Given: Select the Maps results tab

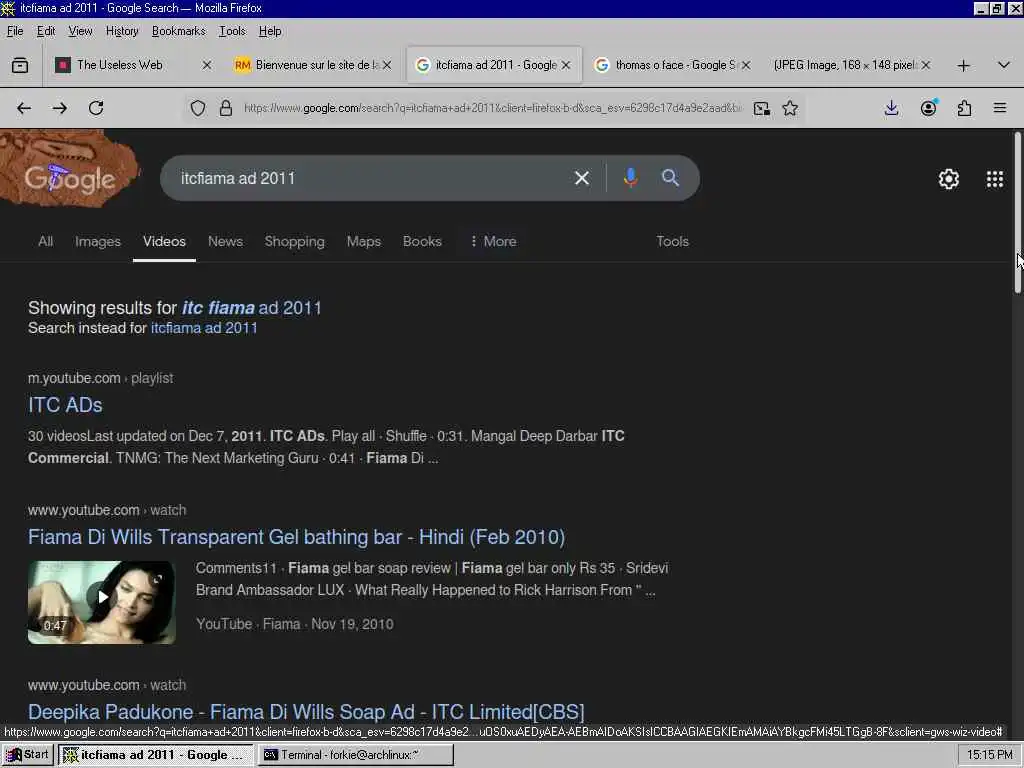Looking at the screenshot, I should [x=364, y=242].
